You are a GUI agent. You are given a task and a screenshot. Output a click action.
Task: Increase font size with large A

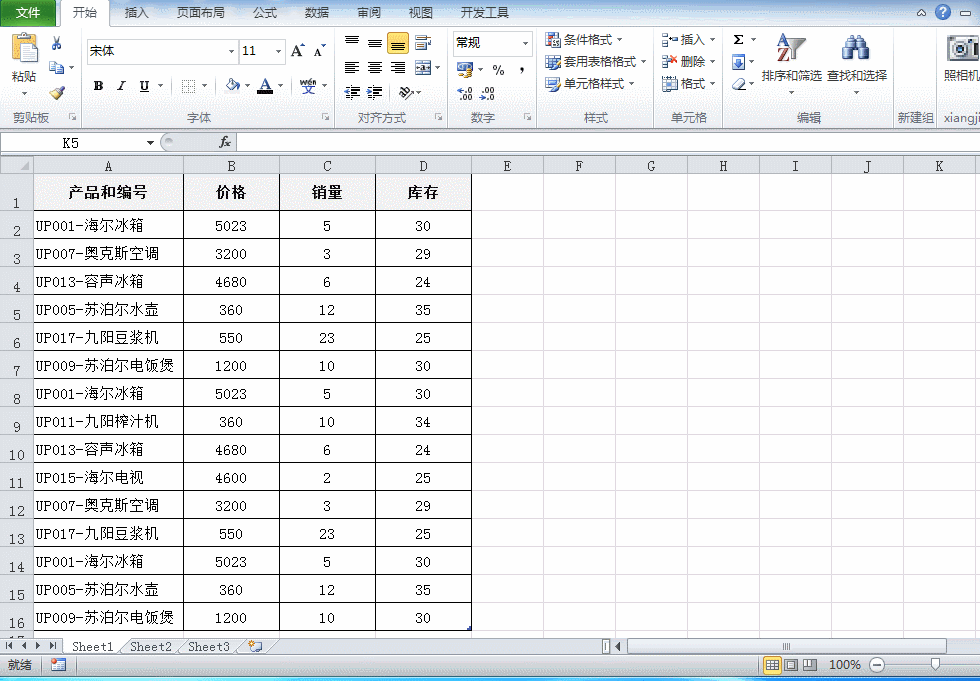(x=298, y=51)
